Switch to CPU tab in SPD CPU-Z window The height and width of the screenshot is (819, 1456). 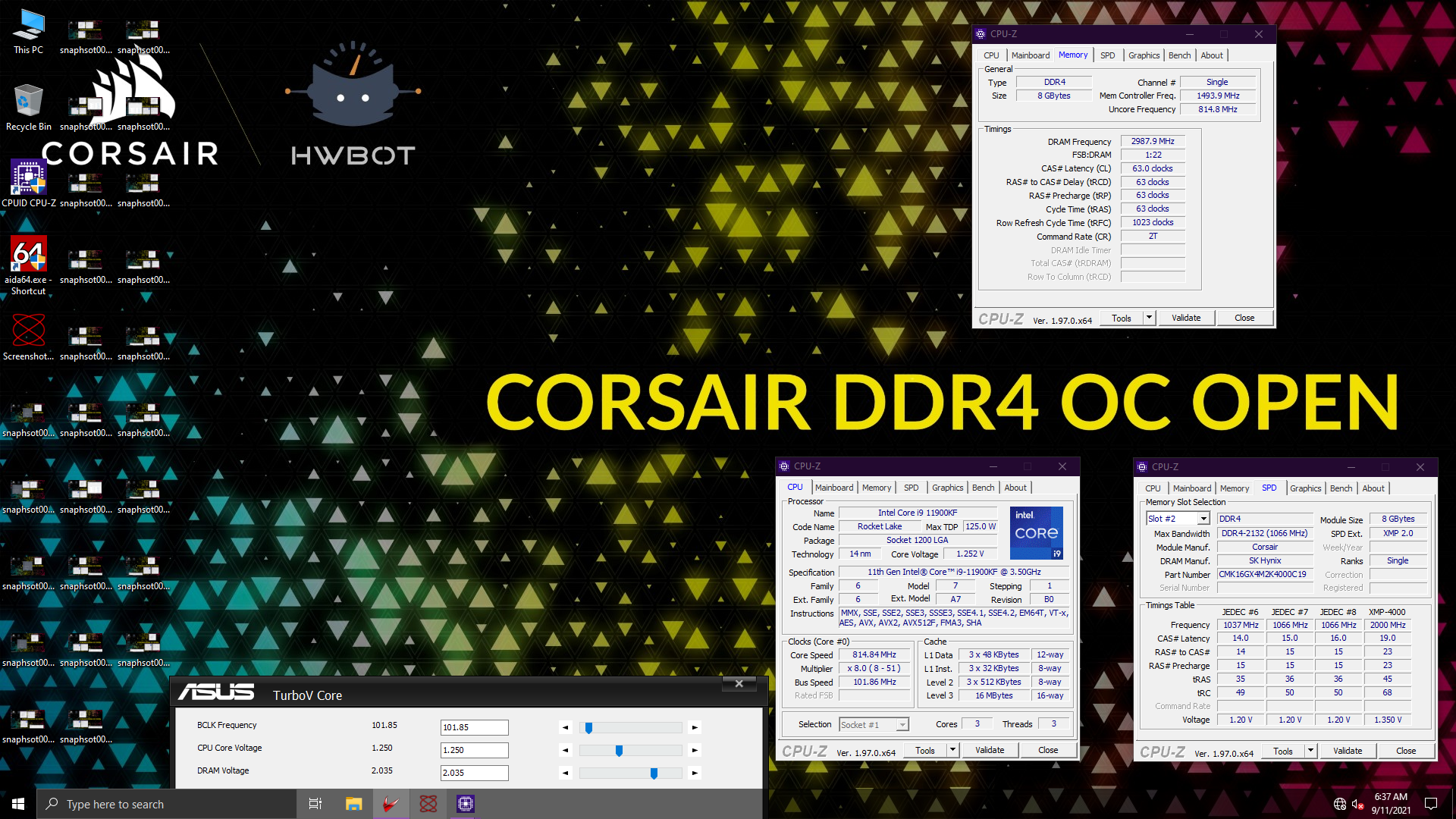1153,488
